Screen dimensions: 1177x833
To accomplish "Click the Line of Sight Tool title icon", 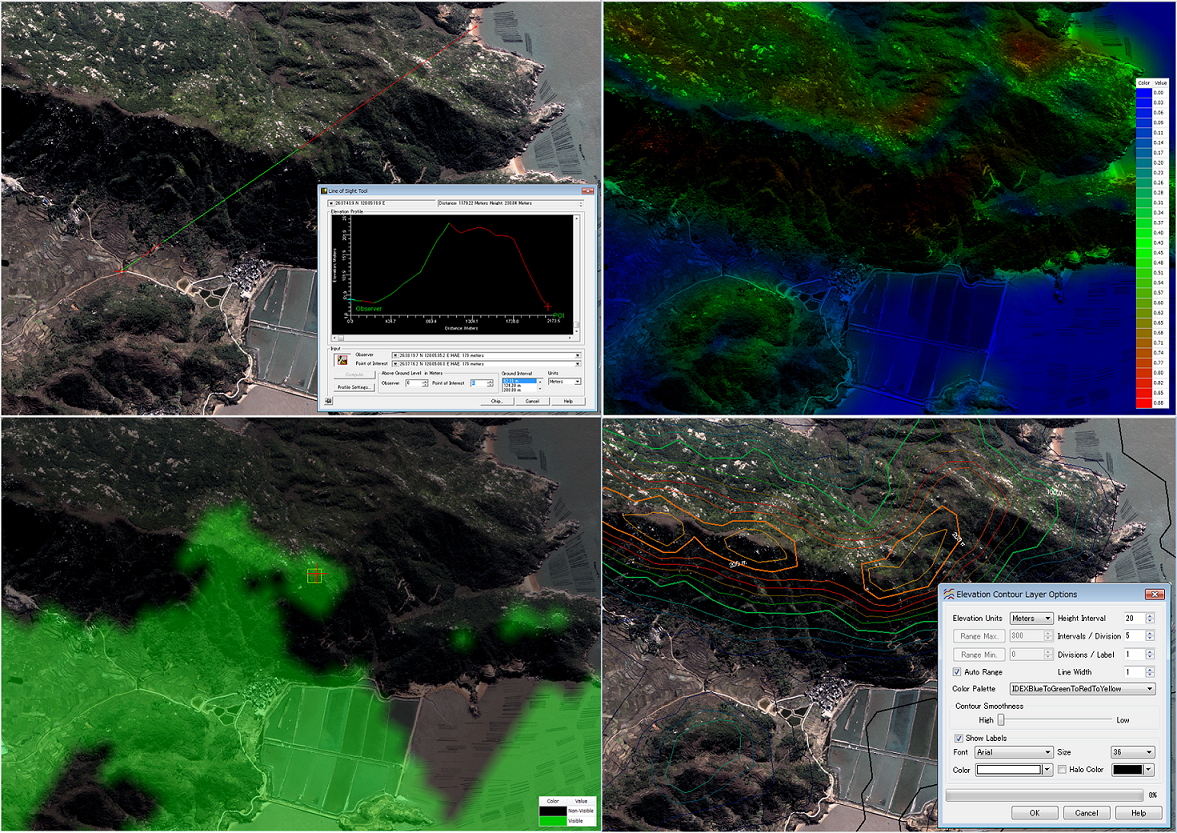I will click(x=324, y=190).
